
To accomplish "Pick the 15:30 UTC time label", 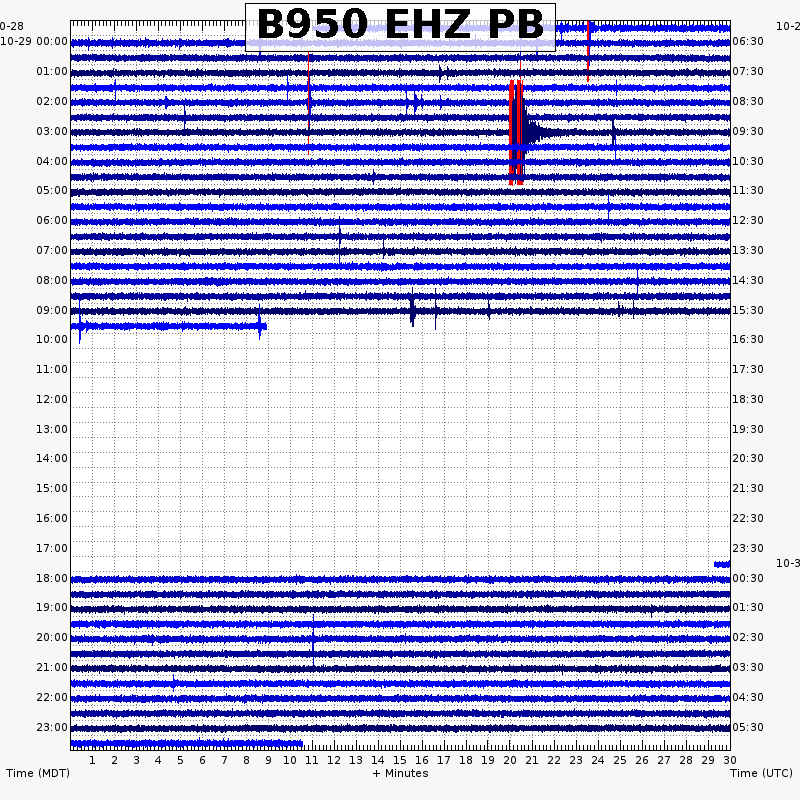I will coord(748,311).
